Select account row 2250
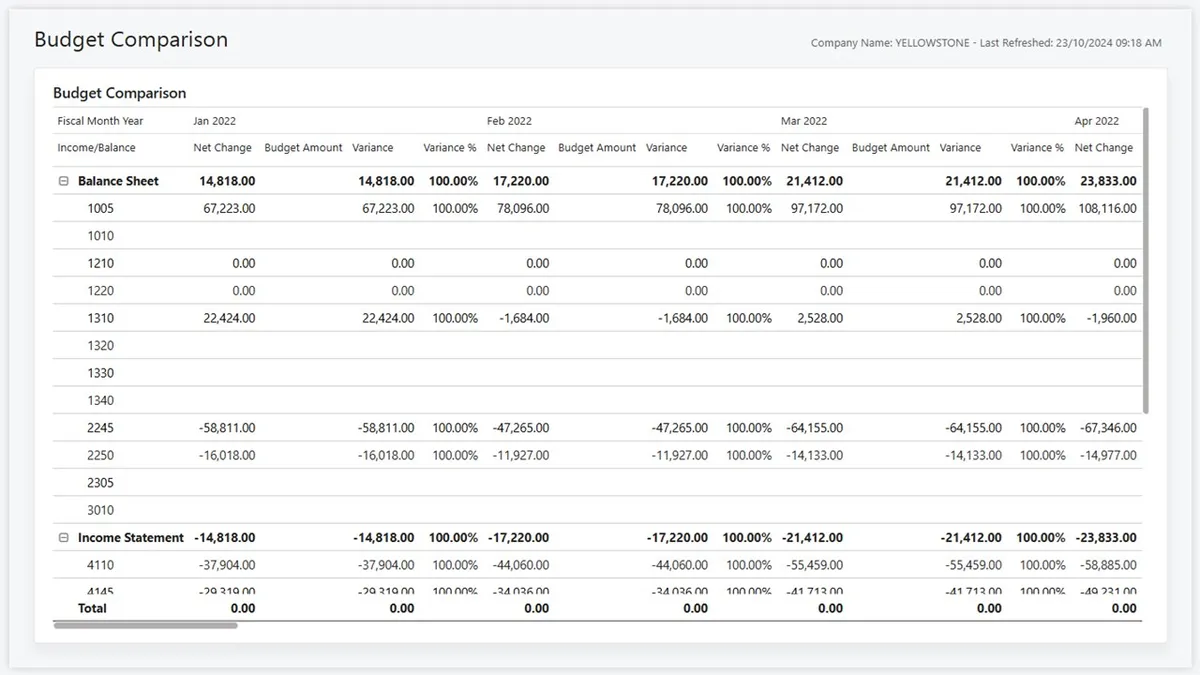Image resolution: width=1200 pixels, height=675 pixels. click(x=98, y=455)
